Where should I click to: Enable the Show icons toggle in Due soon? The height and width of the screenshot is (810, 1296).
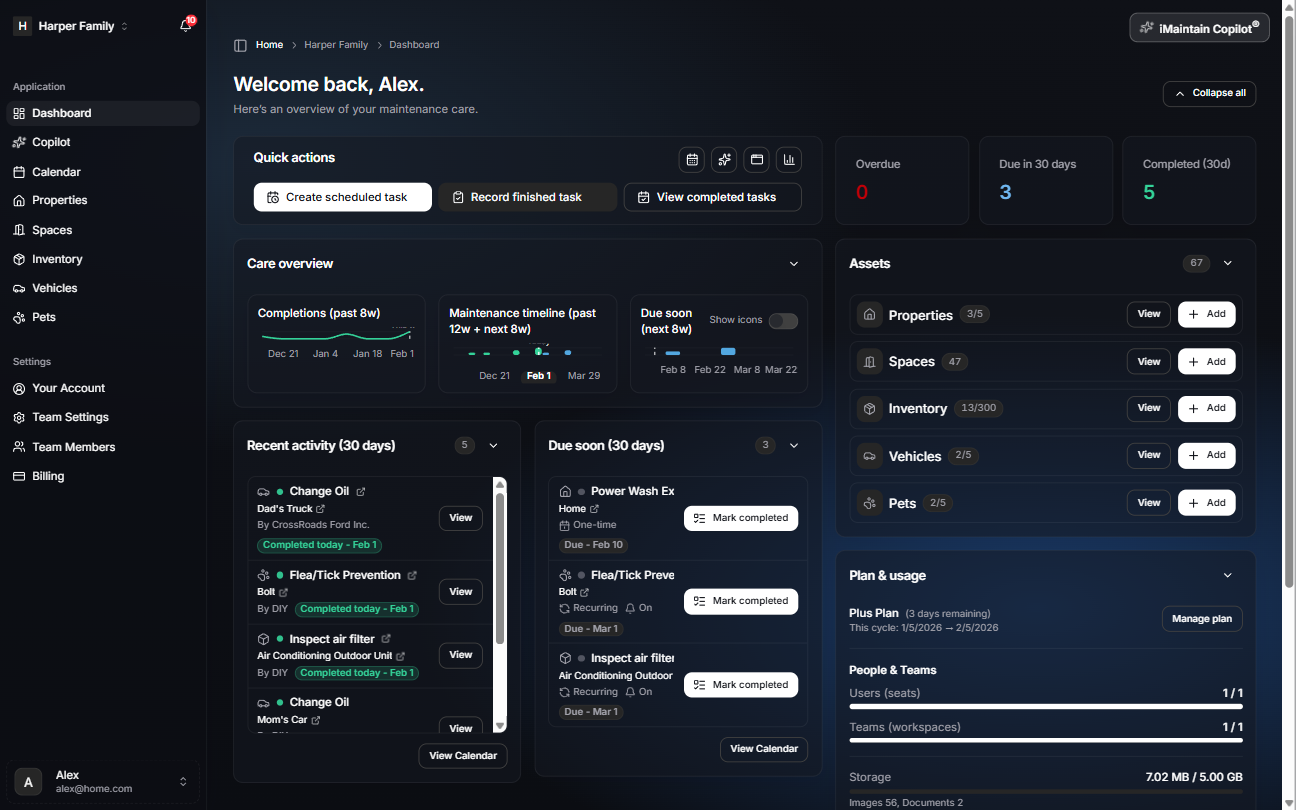click(x=783, y=321)
